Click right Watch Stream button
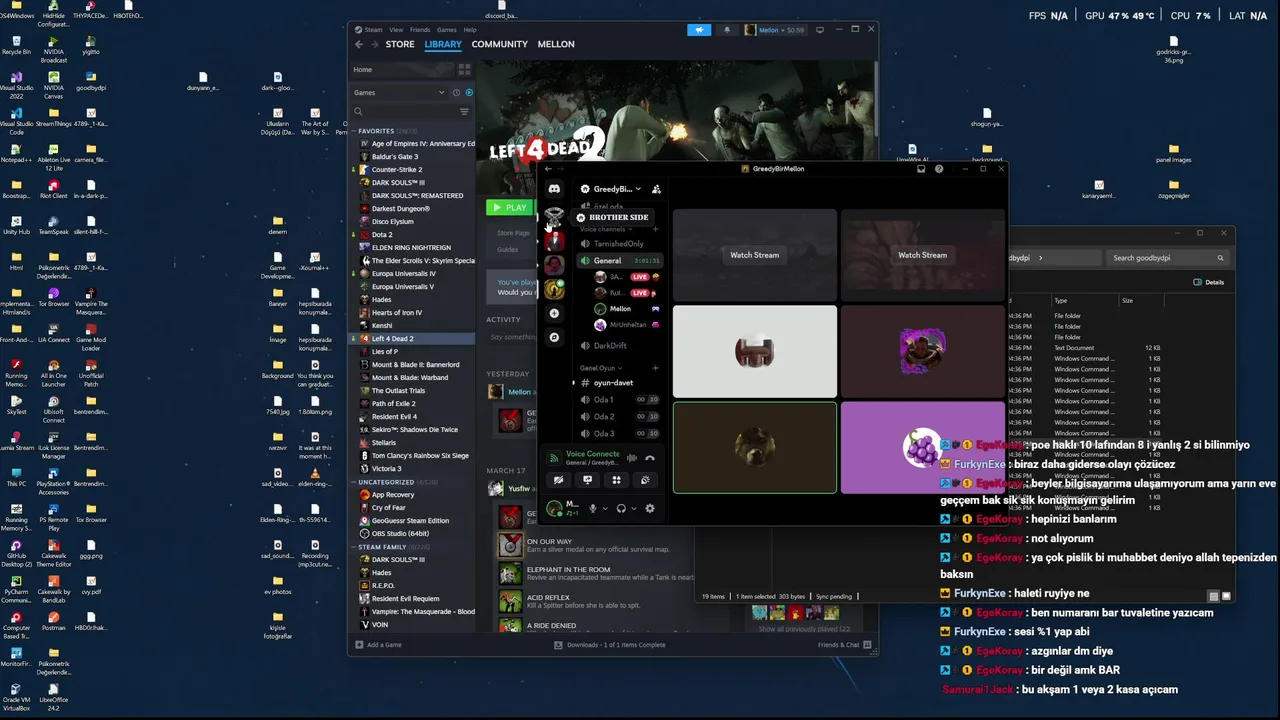 click(x=922, y=255)
